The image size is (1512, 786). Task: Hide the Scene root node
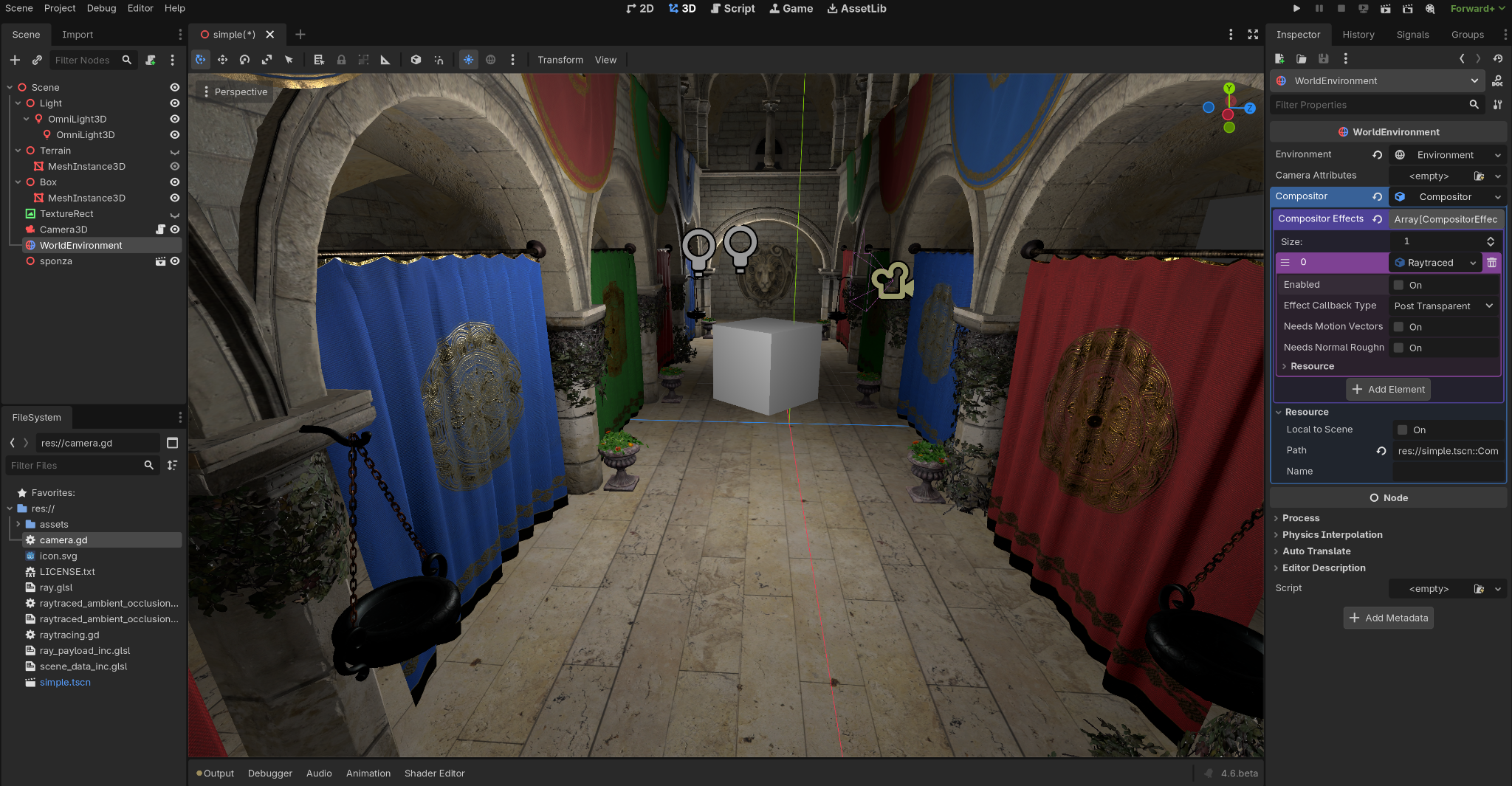tap(175, 87)
